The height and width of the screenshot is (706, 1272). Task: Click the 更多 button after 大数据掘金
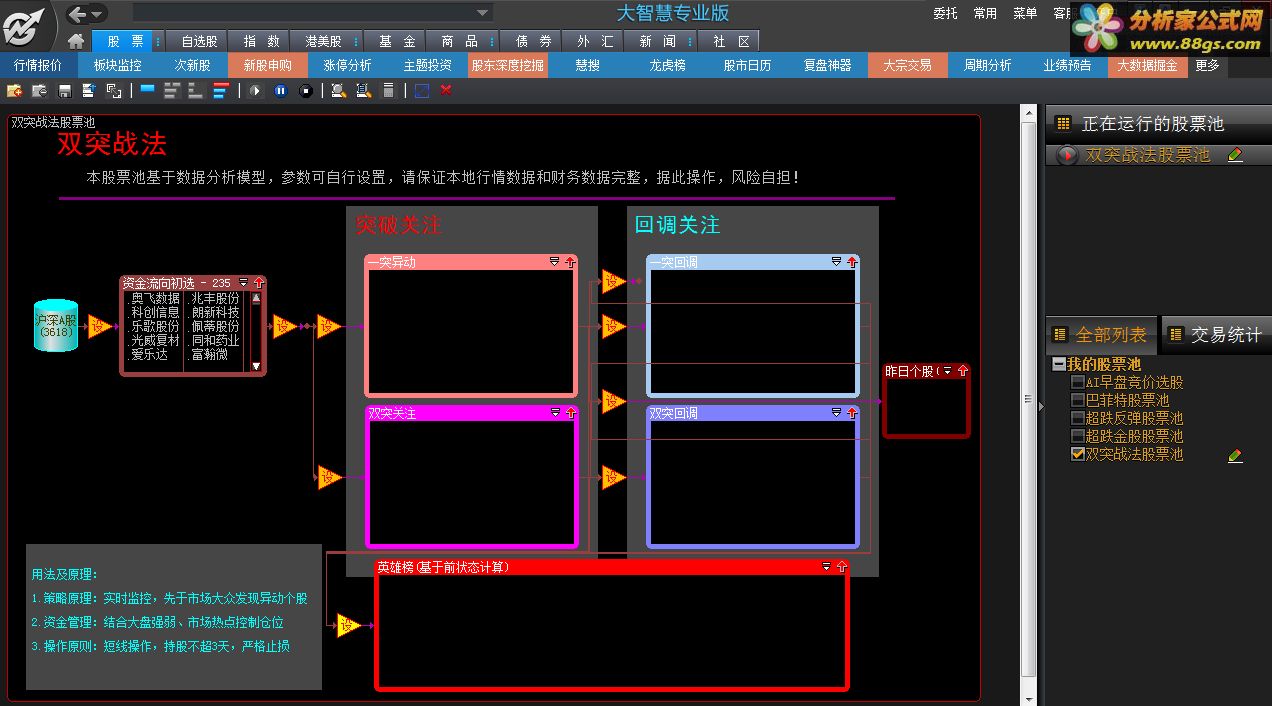(x=1207, y=65)
